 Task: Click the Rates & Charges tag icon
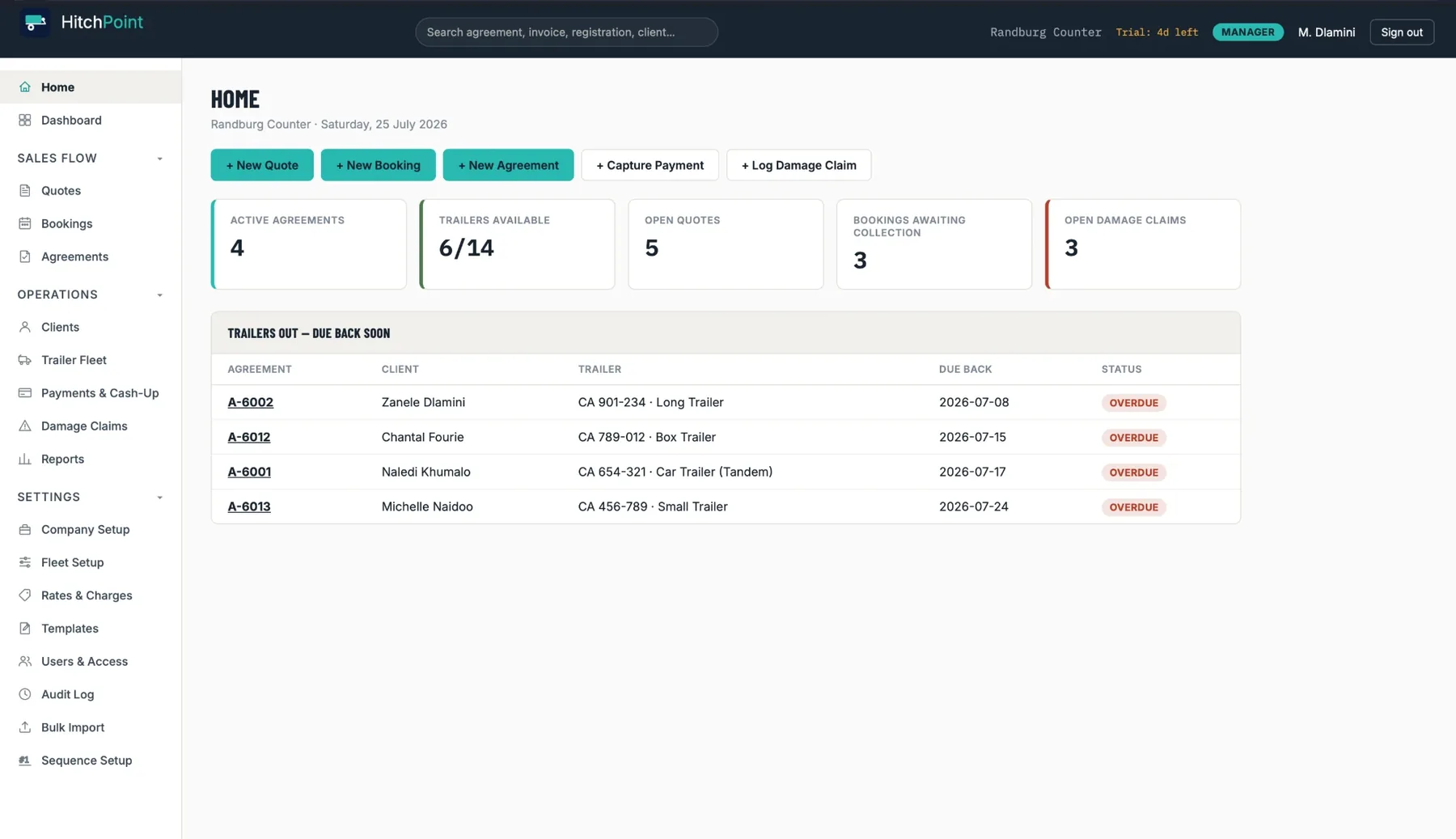pyautogui.click(x=25, y=595)
